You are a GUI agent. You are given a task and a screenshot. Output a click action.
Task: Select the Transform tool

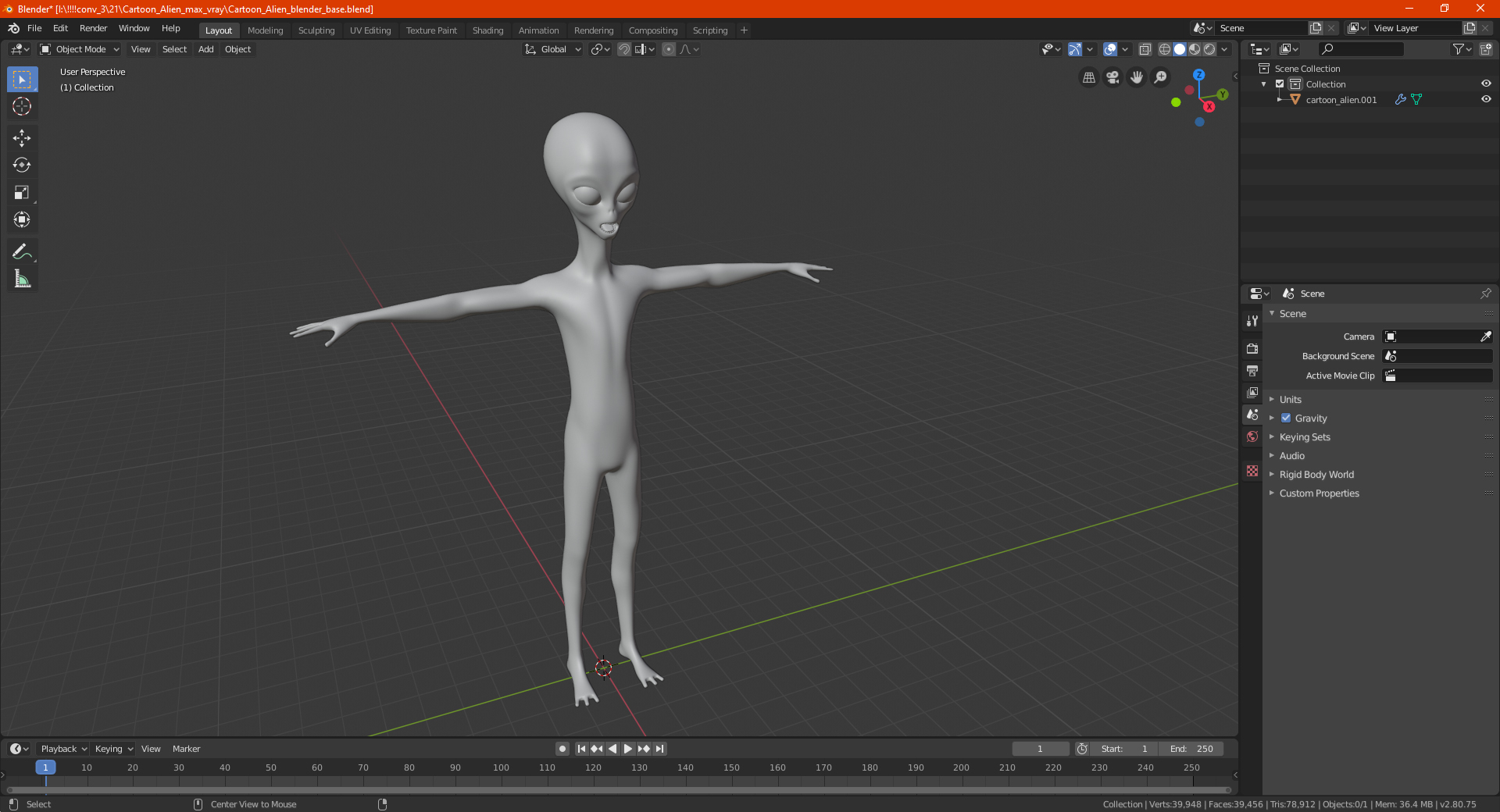click(x=22, y=219)
